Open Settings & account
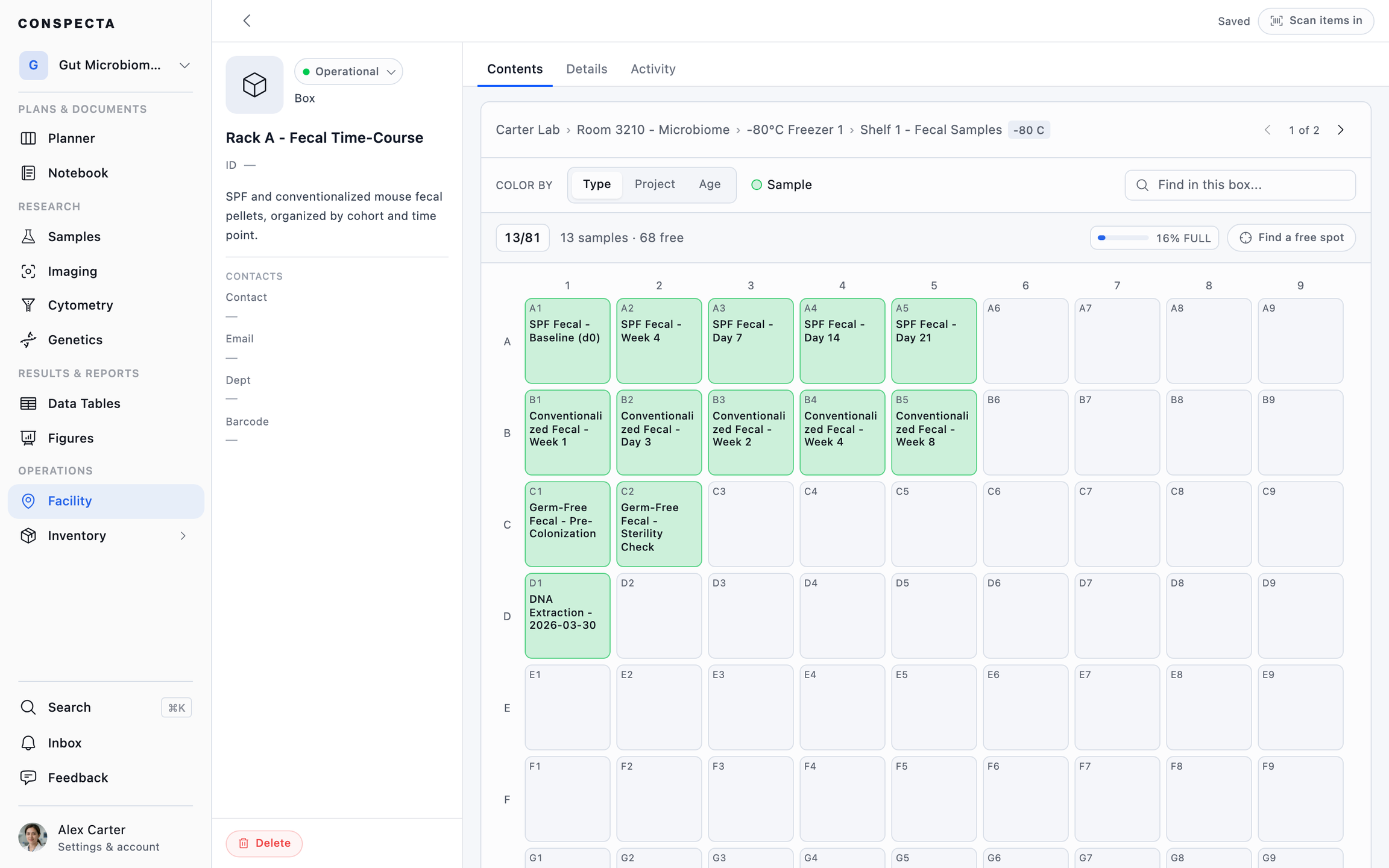The image size is (1389, 868). [109, 847]
